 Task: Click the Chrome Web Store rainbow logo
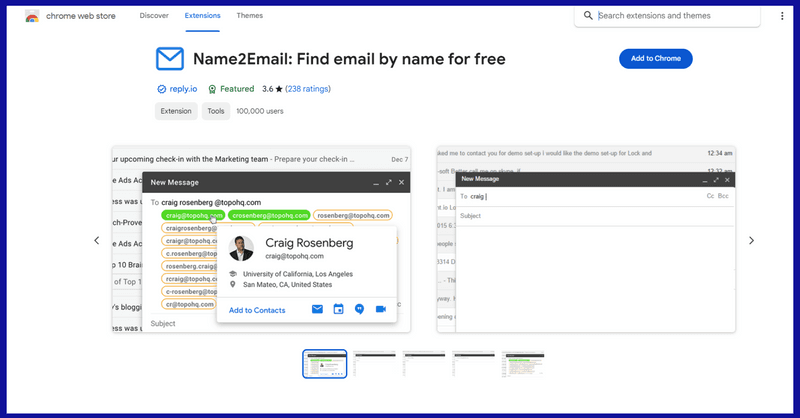(32, 17)
